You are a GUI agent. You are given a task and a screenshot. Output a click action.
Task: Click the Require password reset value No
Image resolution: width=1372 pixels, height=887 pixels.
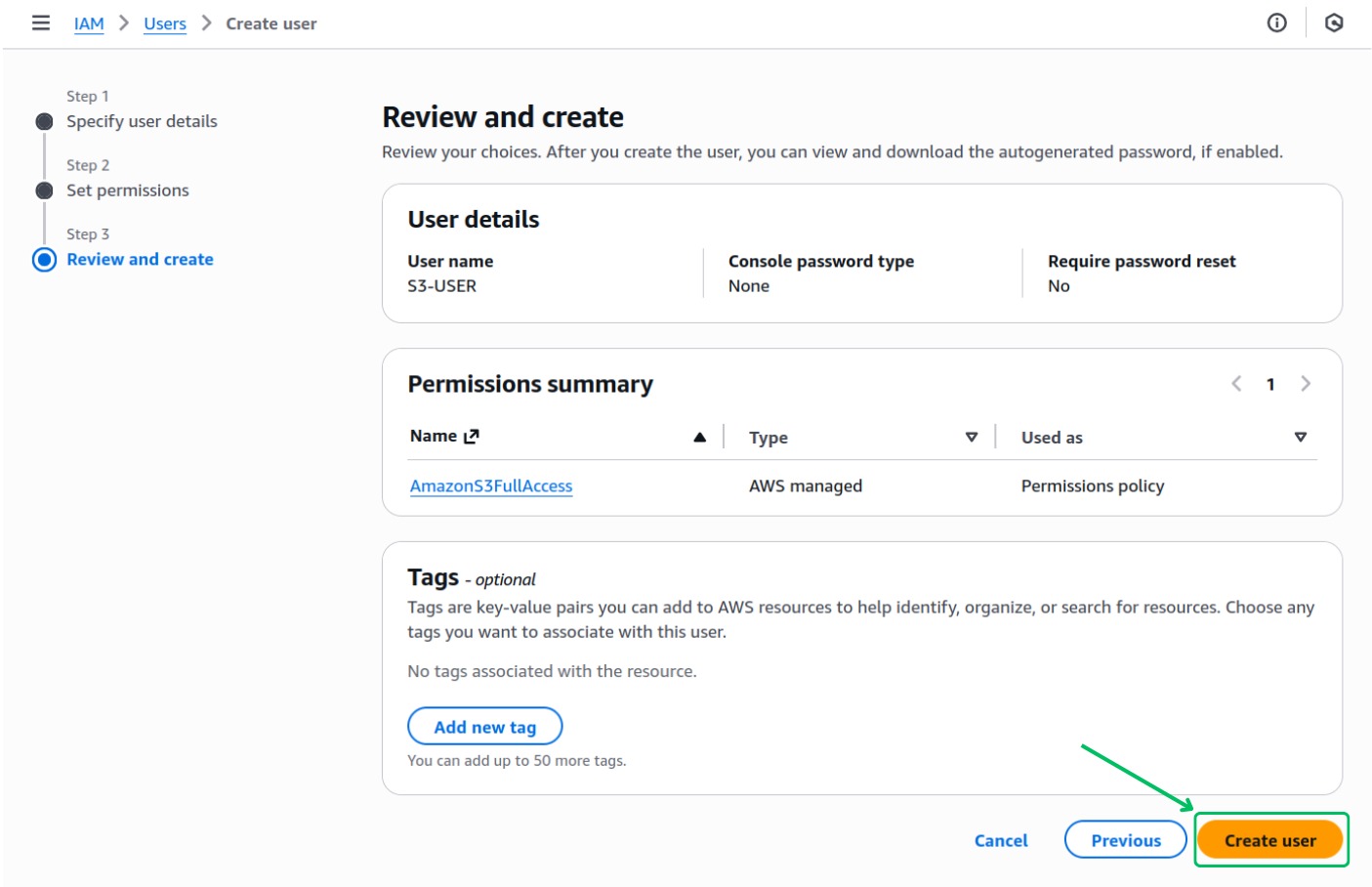(1059, 286)
